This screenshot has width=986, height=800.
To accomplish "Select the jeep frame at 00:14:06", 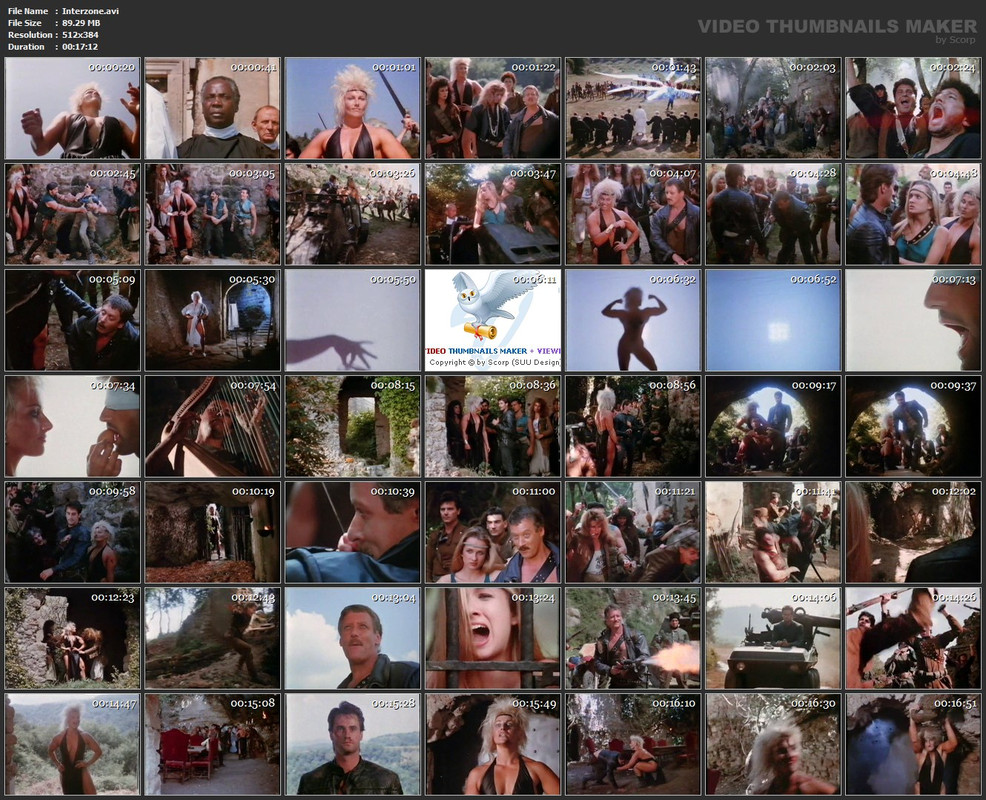I will pos(773,638).
